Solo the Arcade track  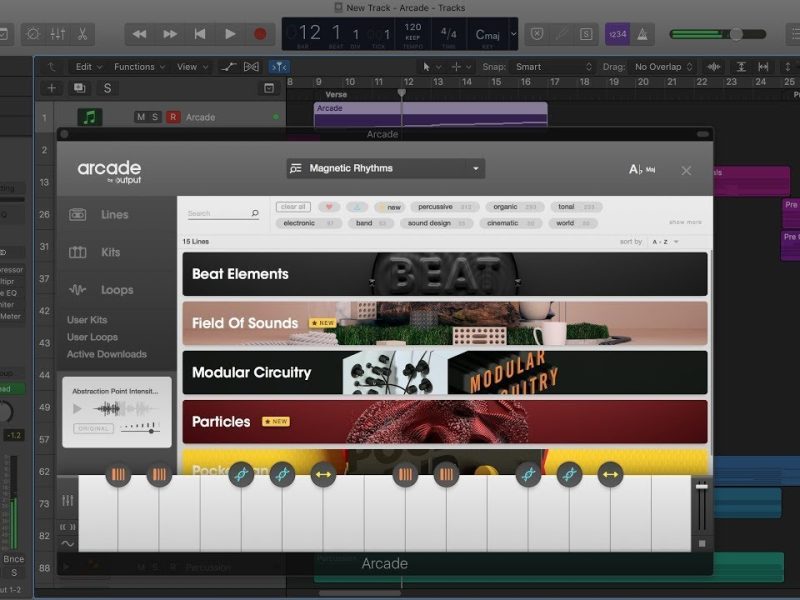pyautogui.click(x=155, y=117)
